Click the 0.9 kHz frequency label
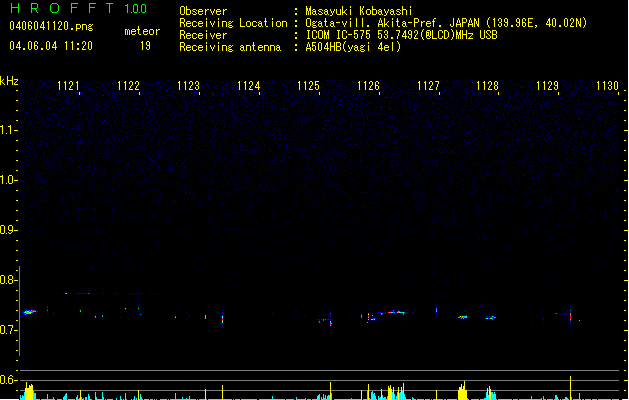629x400 pixels. (x=8, y=230)
